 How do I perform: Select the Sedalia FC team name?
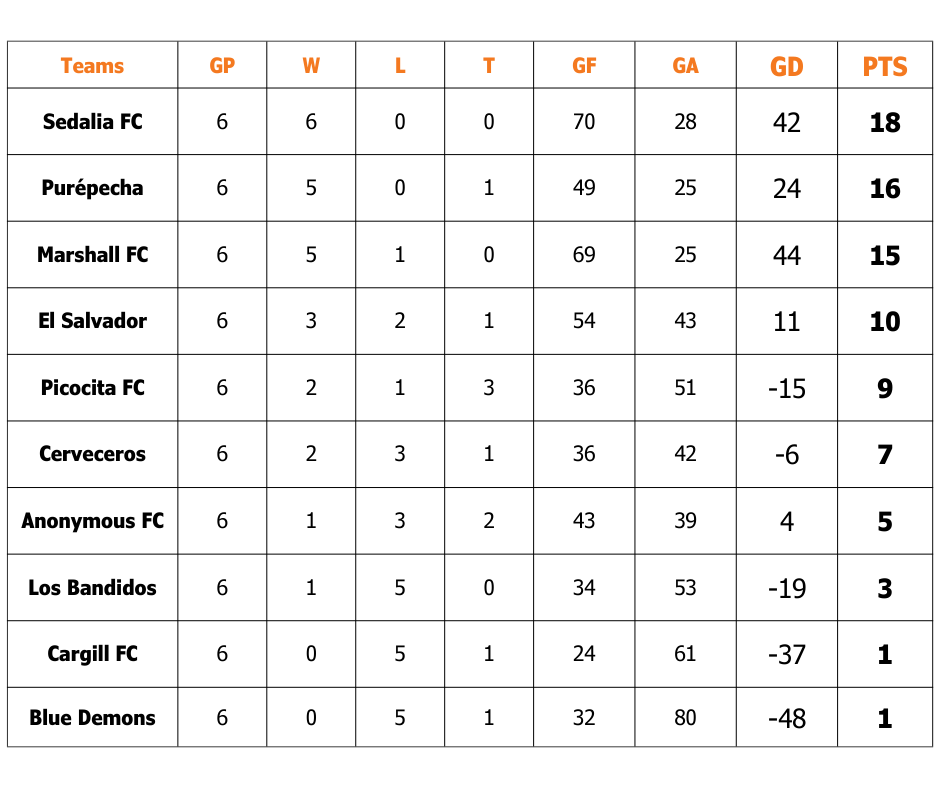point(92,122)
